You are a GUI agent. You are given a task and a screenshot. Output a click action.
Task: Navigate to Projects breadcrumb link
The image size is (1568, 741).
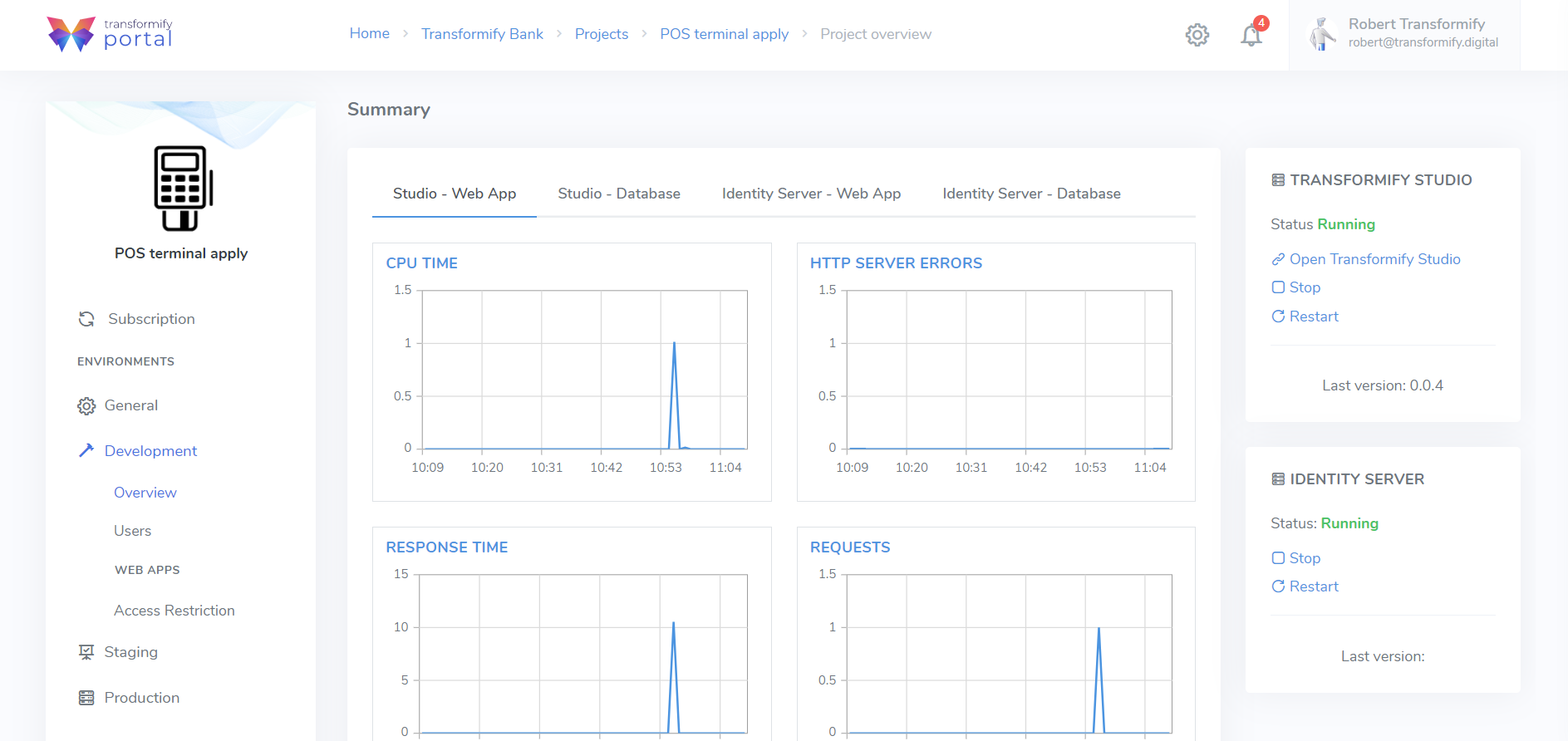pyautogui.click(x=602, y=34)
